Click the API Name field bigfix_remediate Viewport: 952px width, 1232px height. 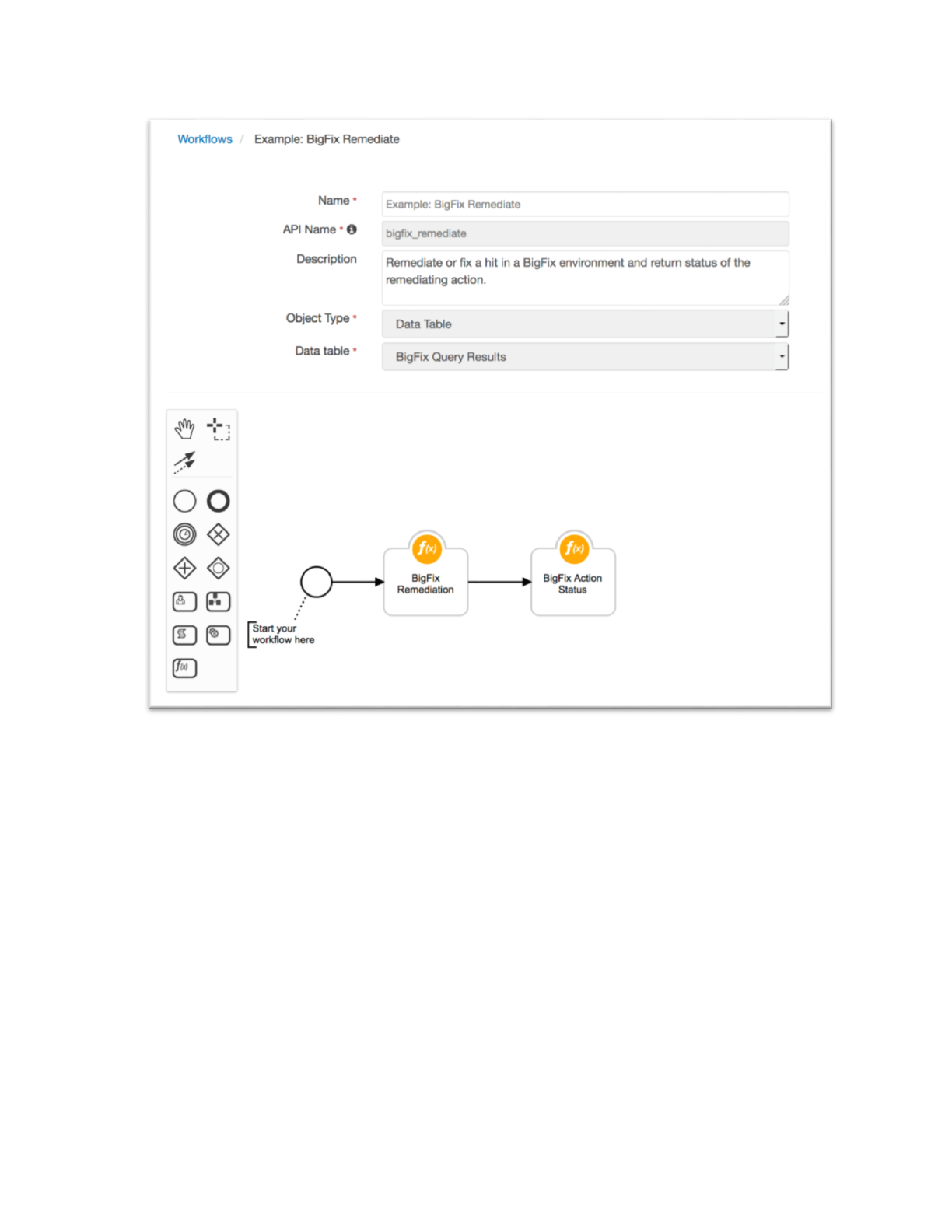coord(585,233)
